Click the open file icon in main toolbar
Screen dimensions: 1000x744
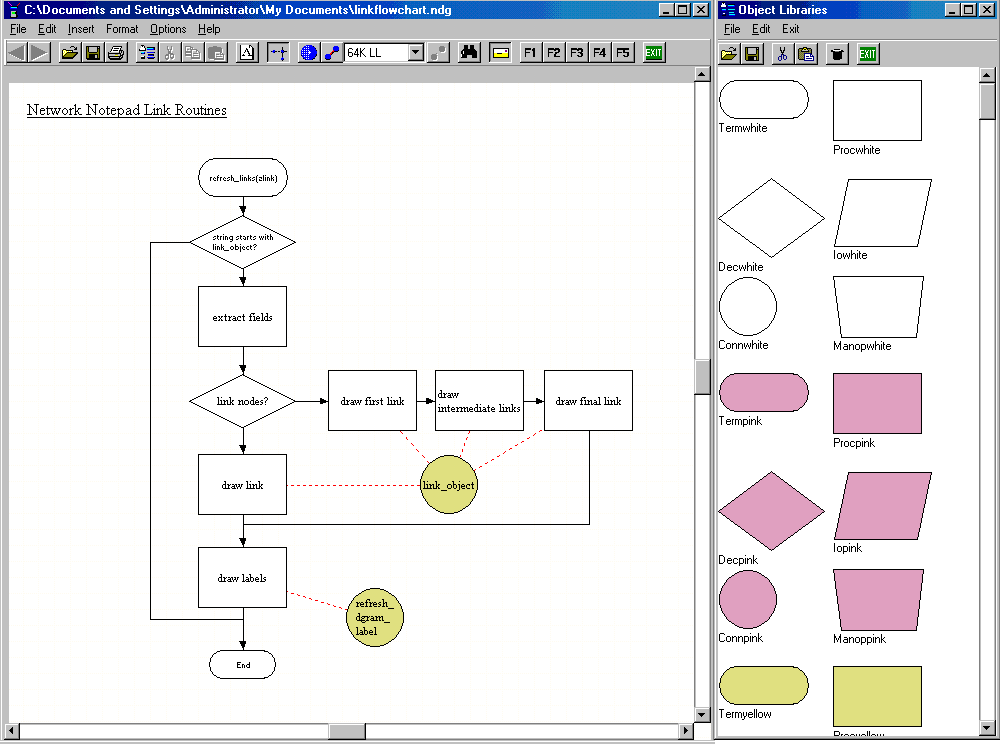point(69,53)
